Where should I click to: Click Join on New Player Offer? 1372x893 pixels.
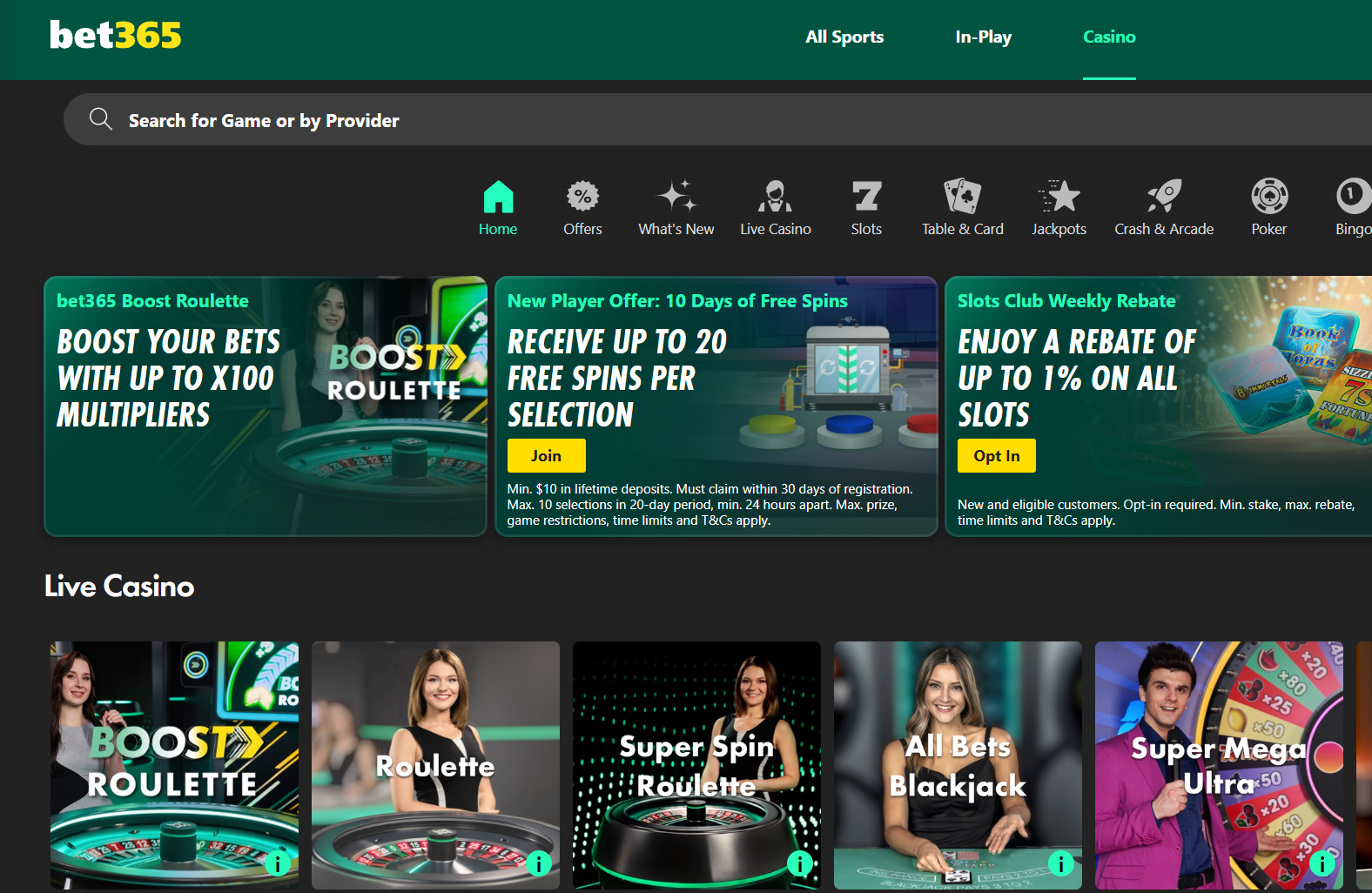(x=546, y=456)
